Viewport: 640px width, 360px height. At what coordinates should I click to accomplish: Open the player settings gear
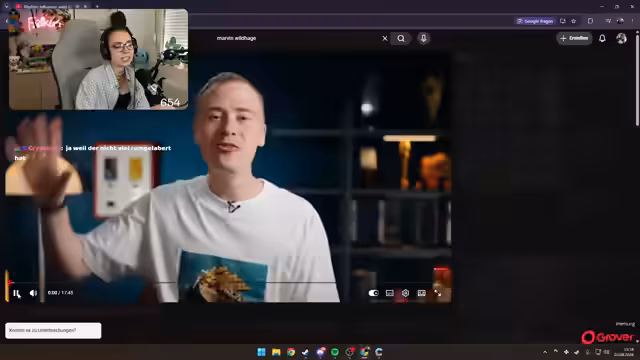point(405,293)
